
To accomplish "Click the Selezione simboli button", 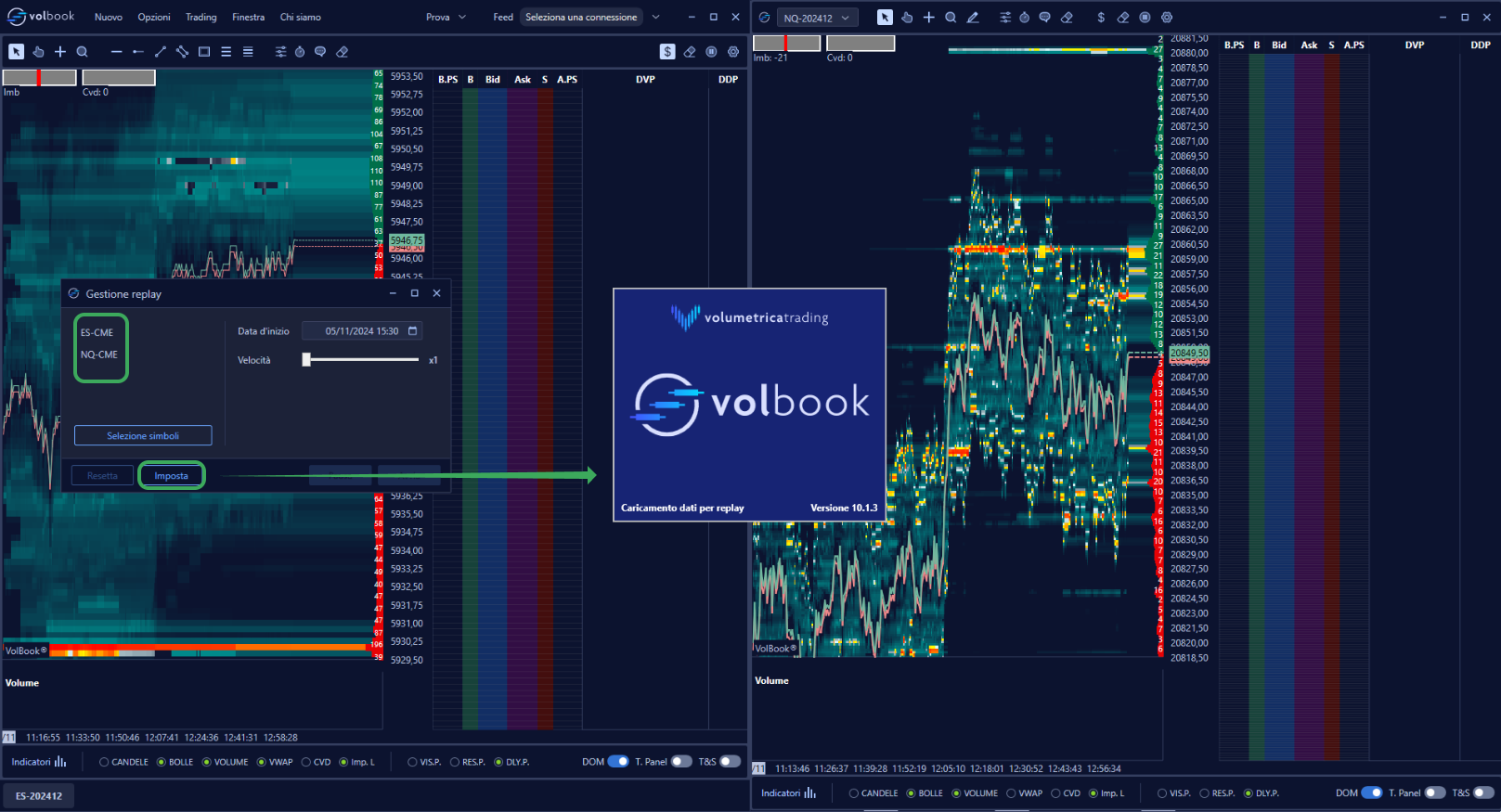I will [143, 435].
